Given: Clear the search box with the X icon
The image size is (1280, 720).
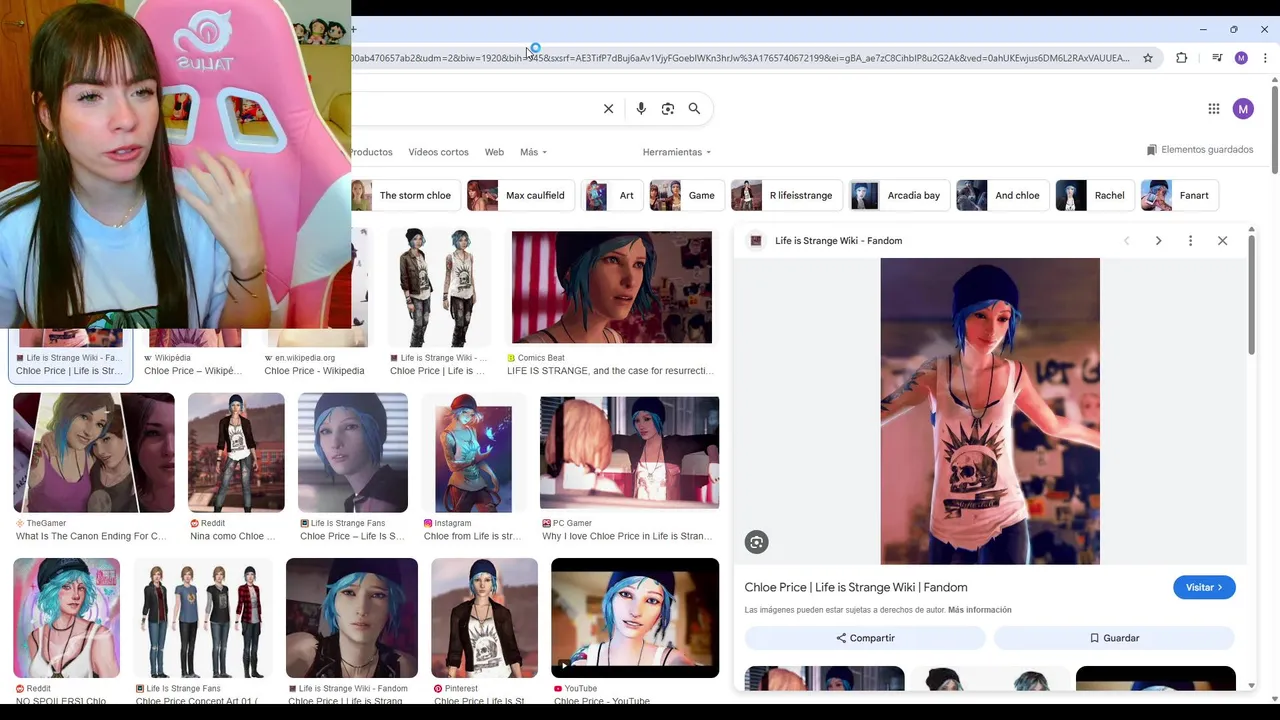Looking at the screenshot, I should pos(608,109).
